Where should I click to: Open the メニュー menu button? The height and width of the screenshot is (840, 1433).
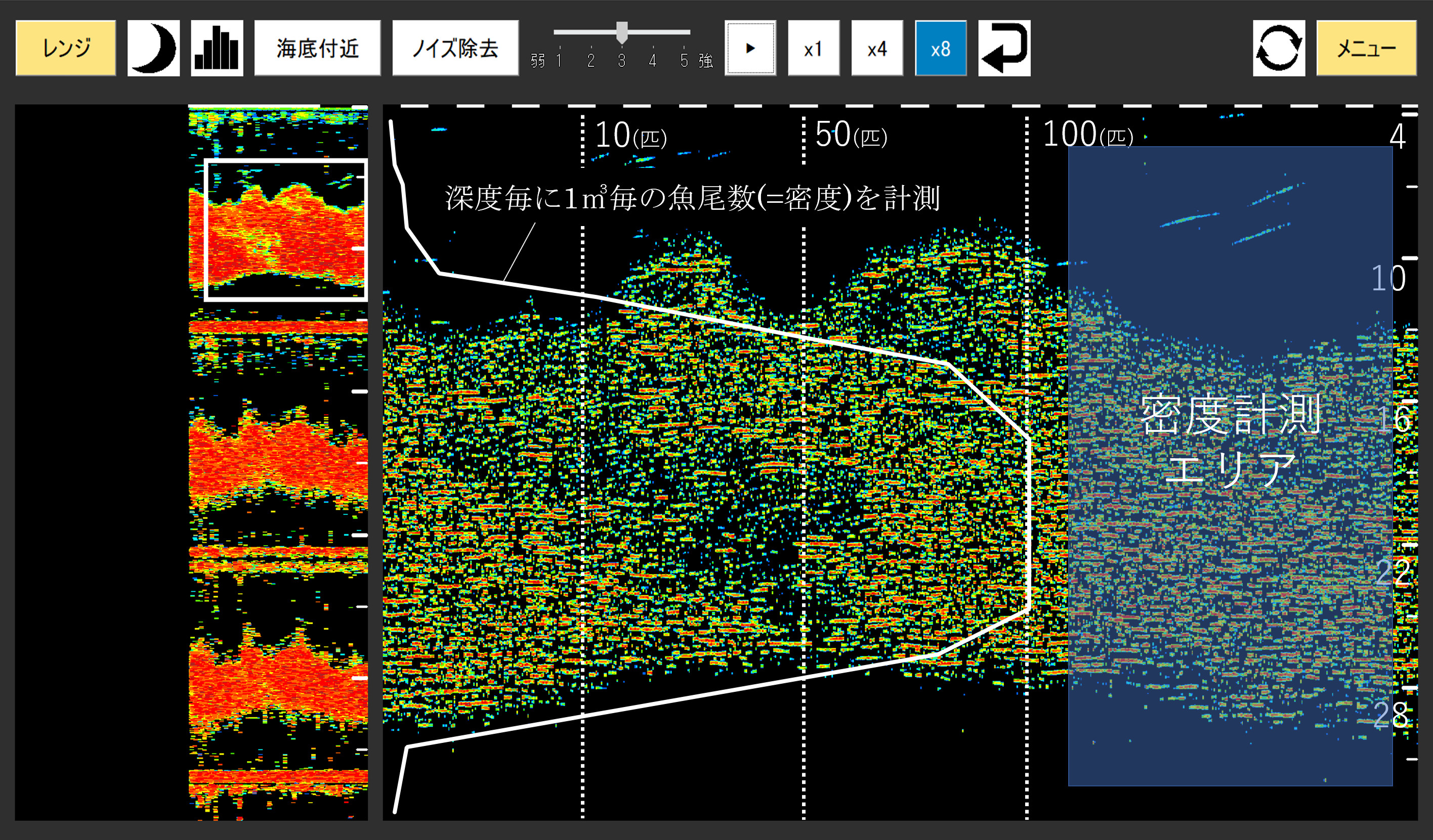pyautogui.click(x=1366, y=49)
